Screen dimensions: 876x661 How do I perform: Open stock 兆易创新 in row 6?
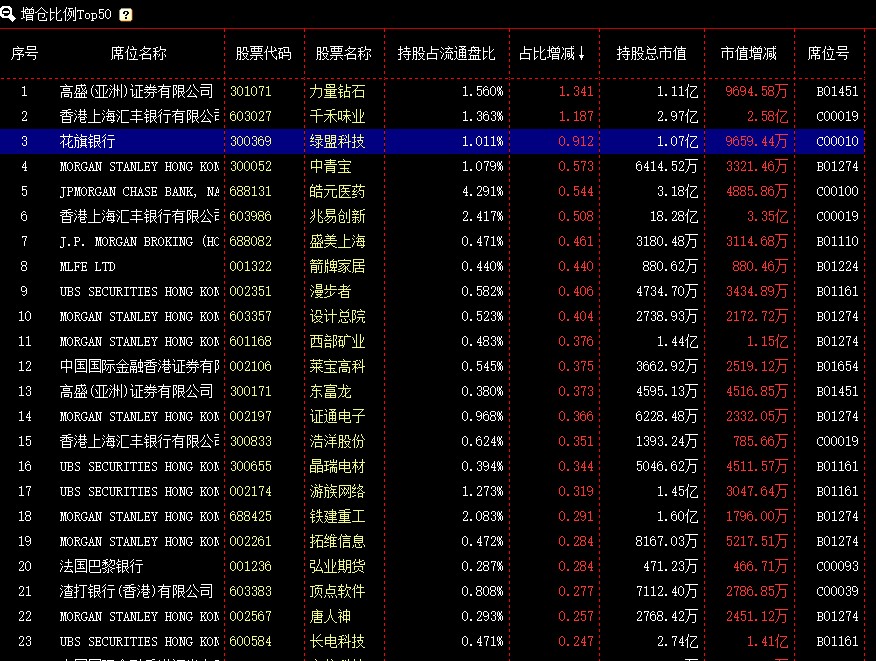point(337,216)
